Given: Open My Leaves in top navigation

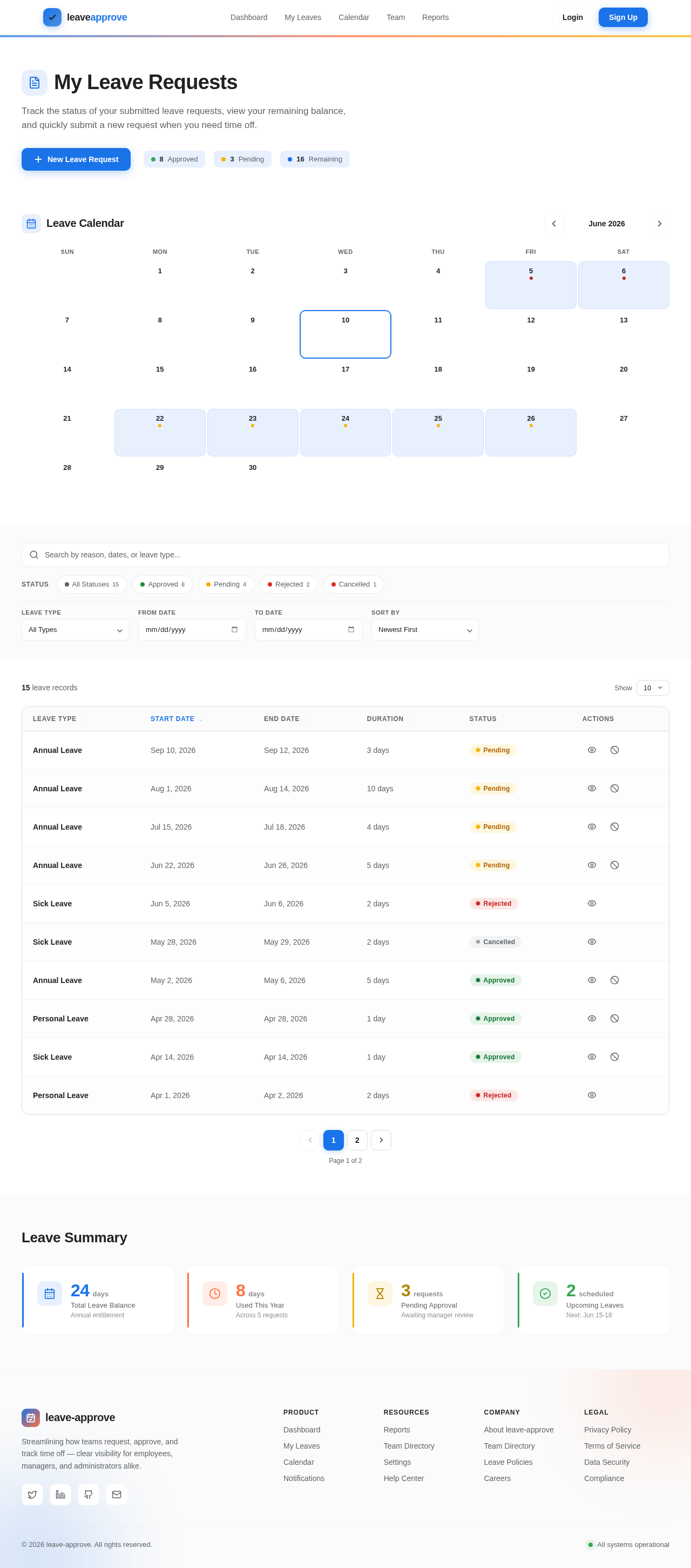Looking at the screenshot, I should (x=303, y=17).
